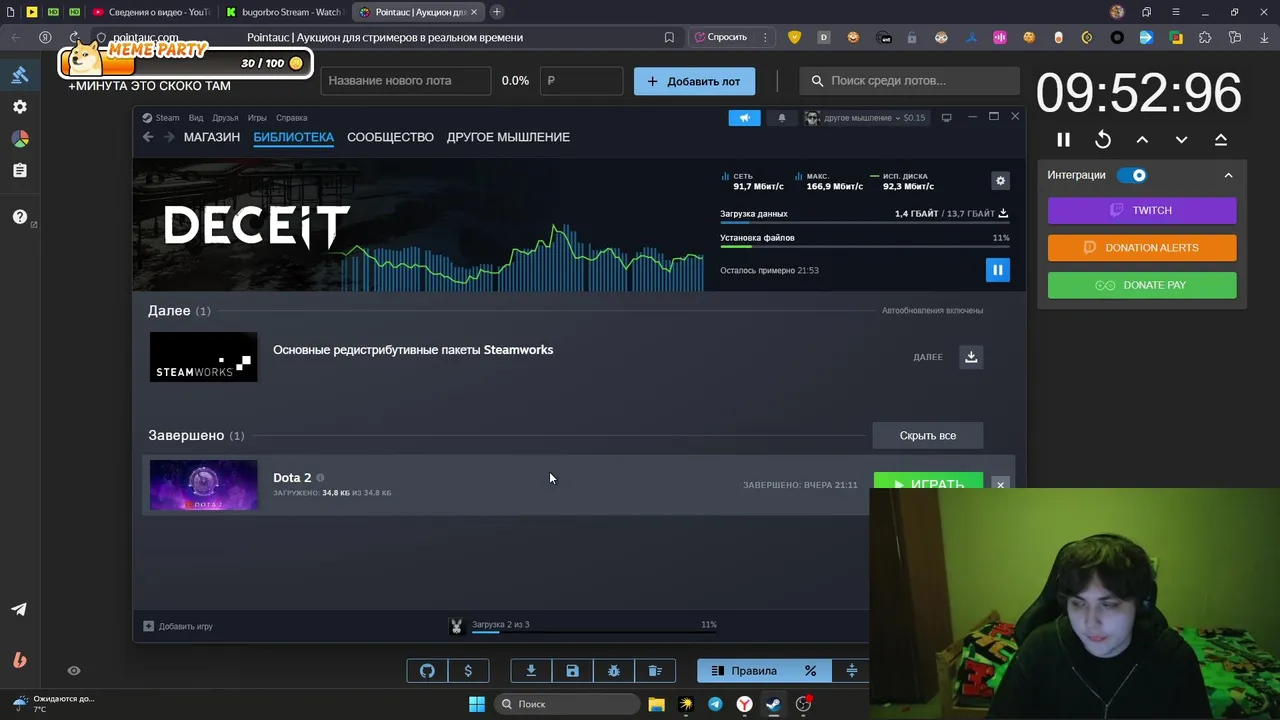Remove Dota 2 from completed list

1000,484
